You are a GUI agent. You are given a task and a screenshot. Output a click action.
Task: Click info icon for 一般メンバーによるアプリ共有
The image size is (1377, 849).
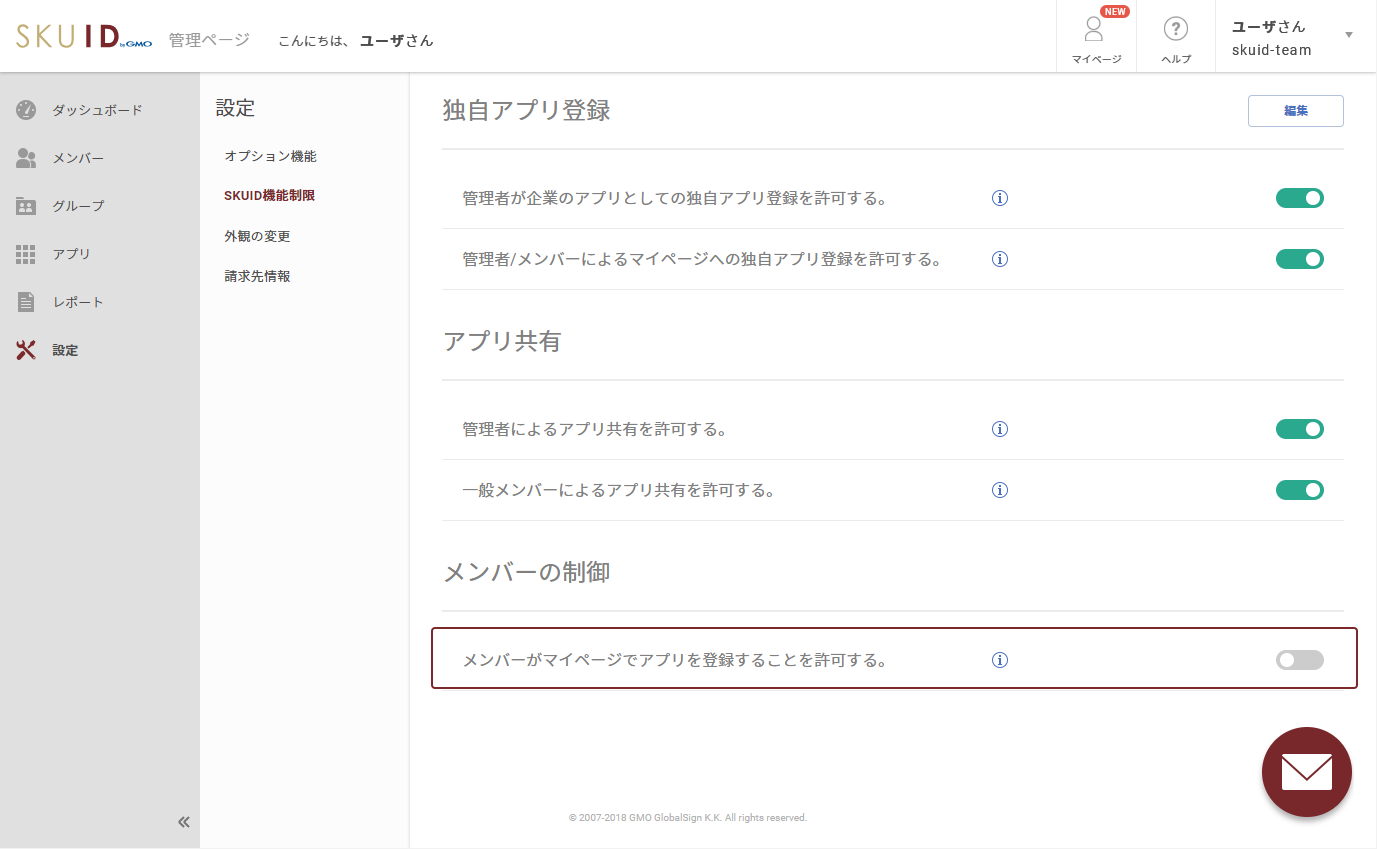pyautogui.click(x=999, y=490)
